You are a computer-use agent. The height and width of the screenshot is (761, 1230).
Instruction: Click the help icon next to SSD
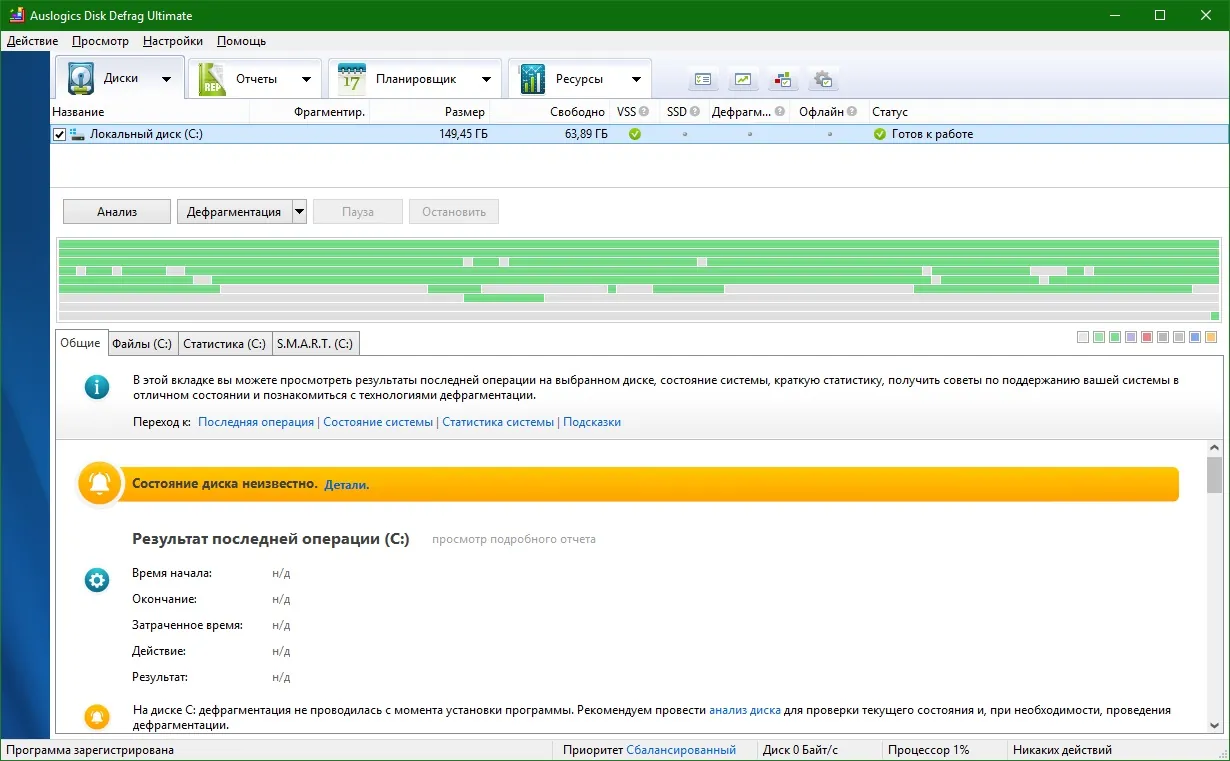tap(694, 112)
